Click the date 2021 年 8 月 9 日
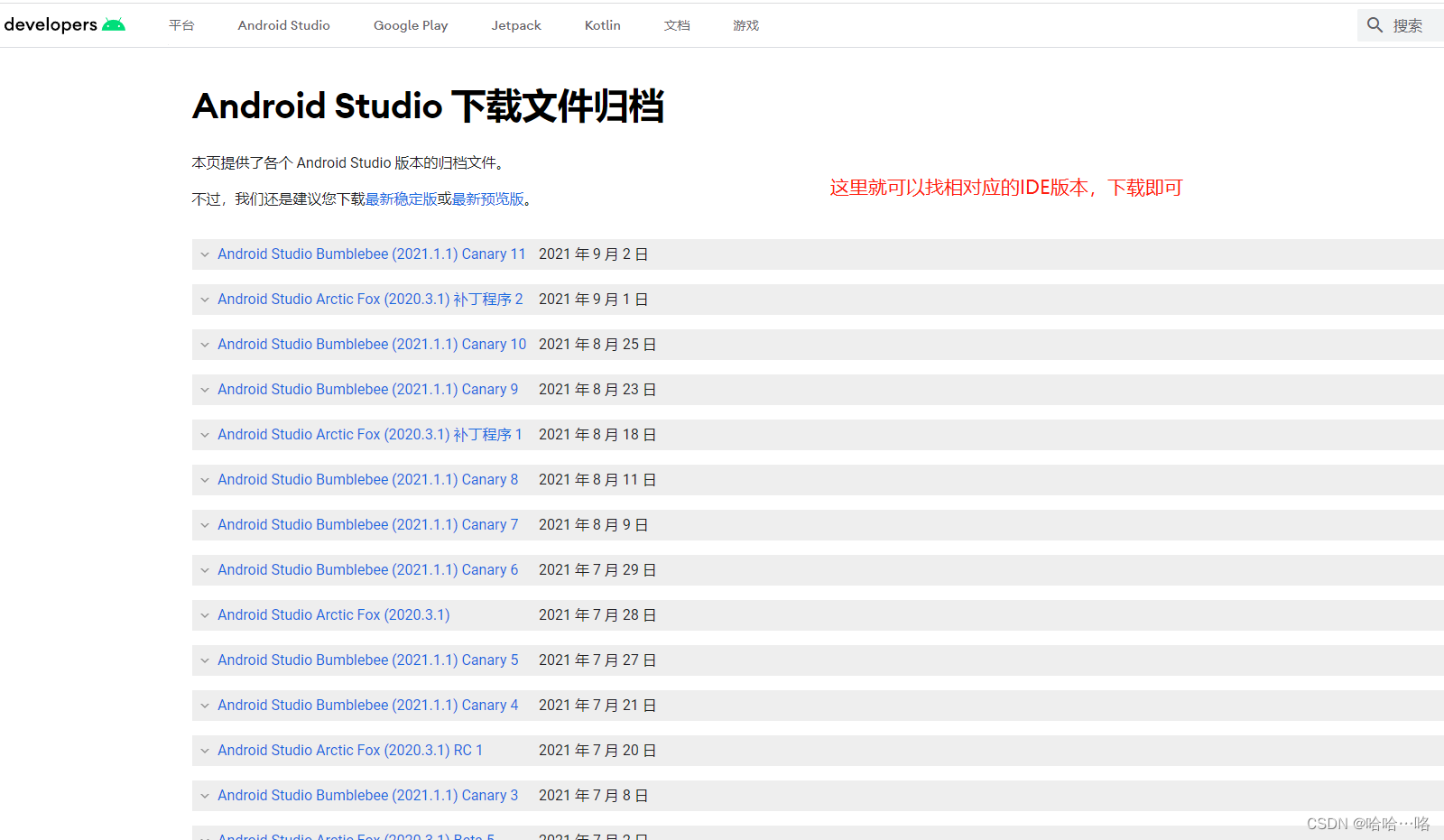The image size is (1444, 840). 594,525
